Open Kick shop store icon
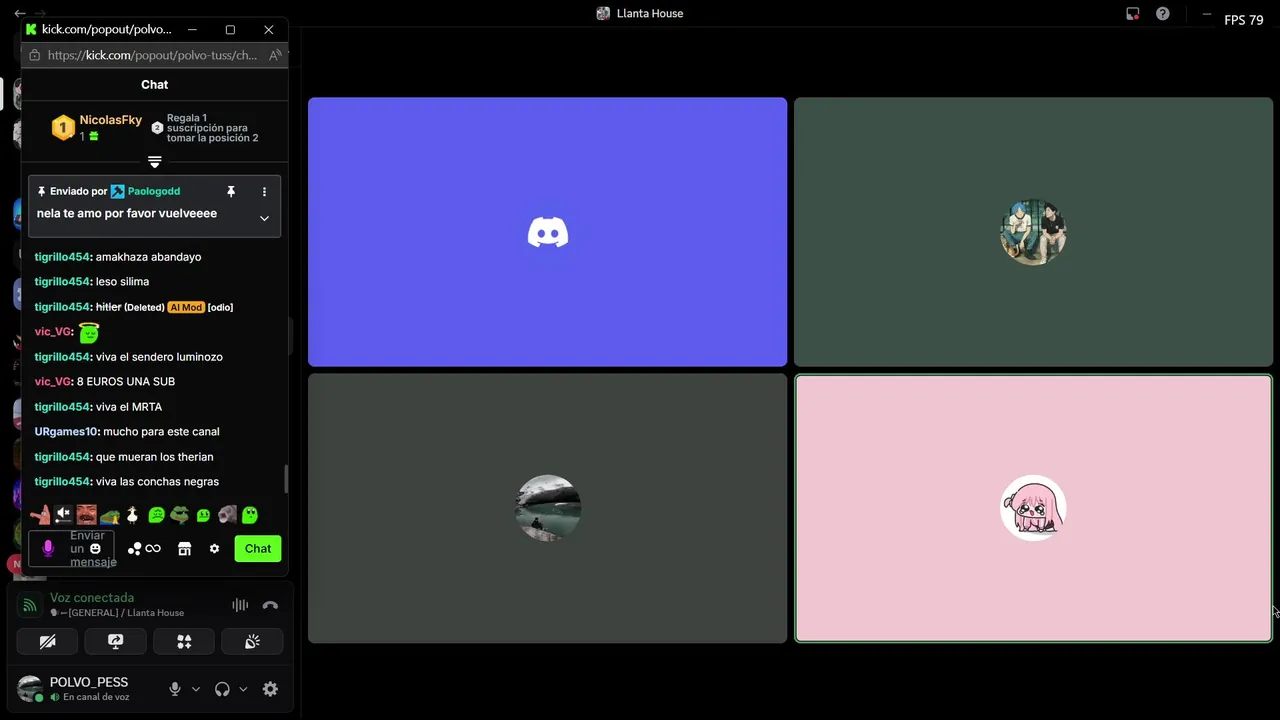The width and height of the screenshot is (1280, 720). pos(184,548)
